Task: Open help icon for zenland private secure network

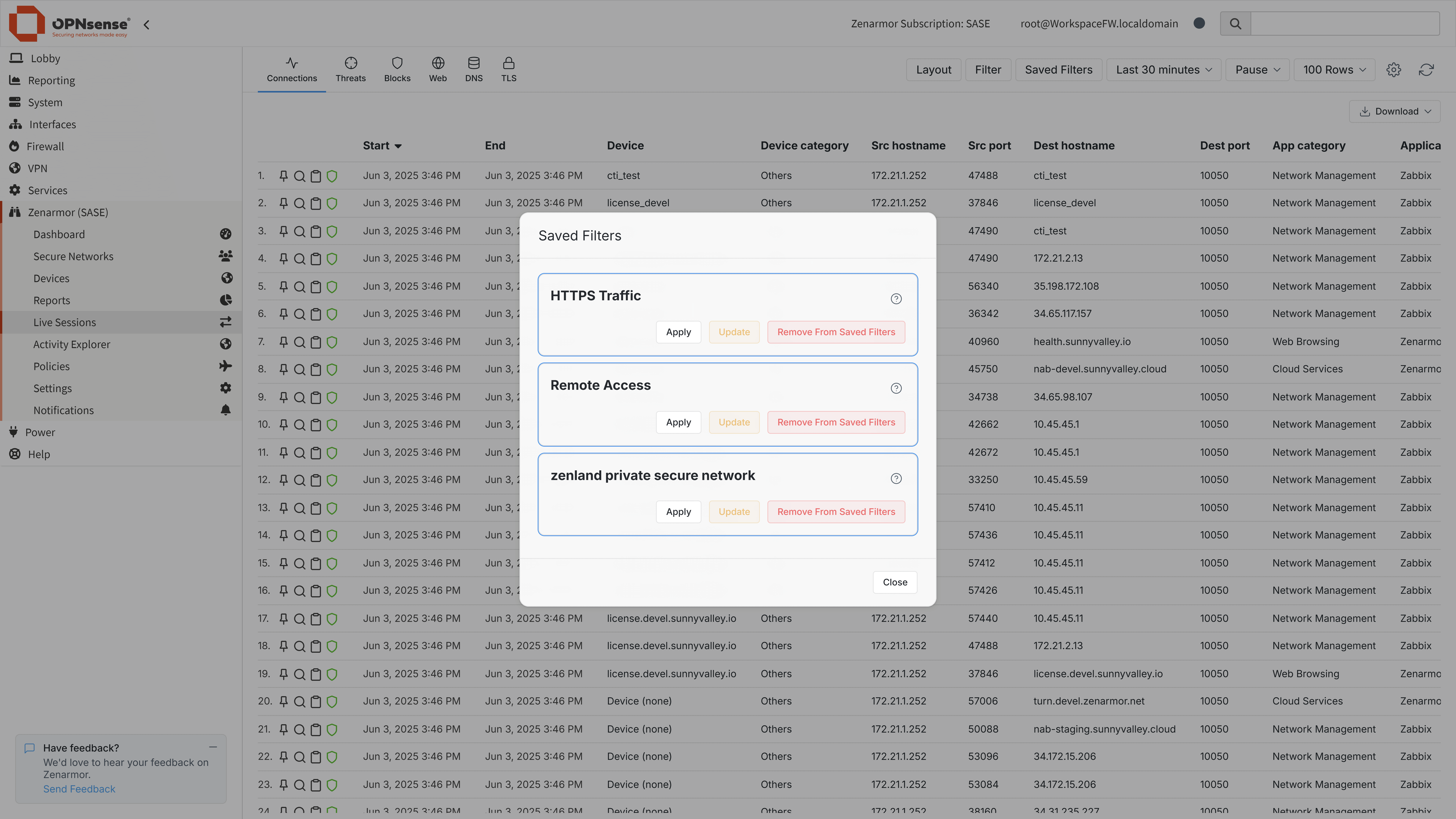Action: click(x=896, y=479)
